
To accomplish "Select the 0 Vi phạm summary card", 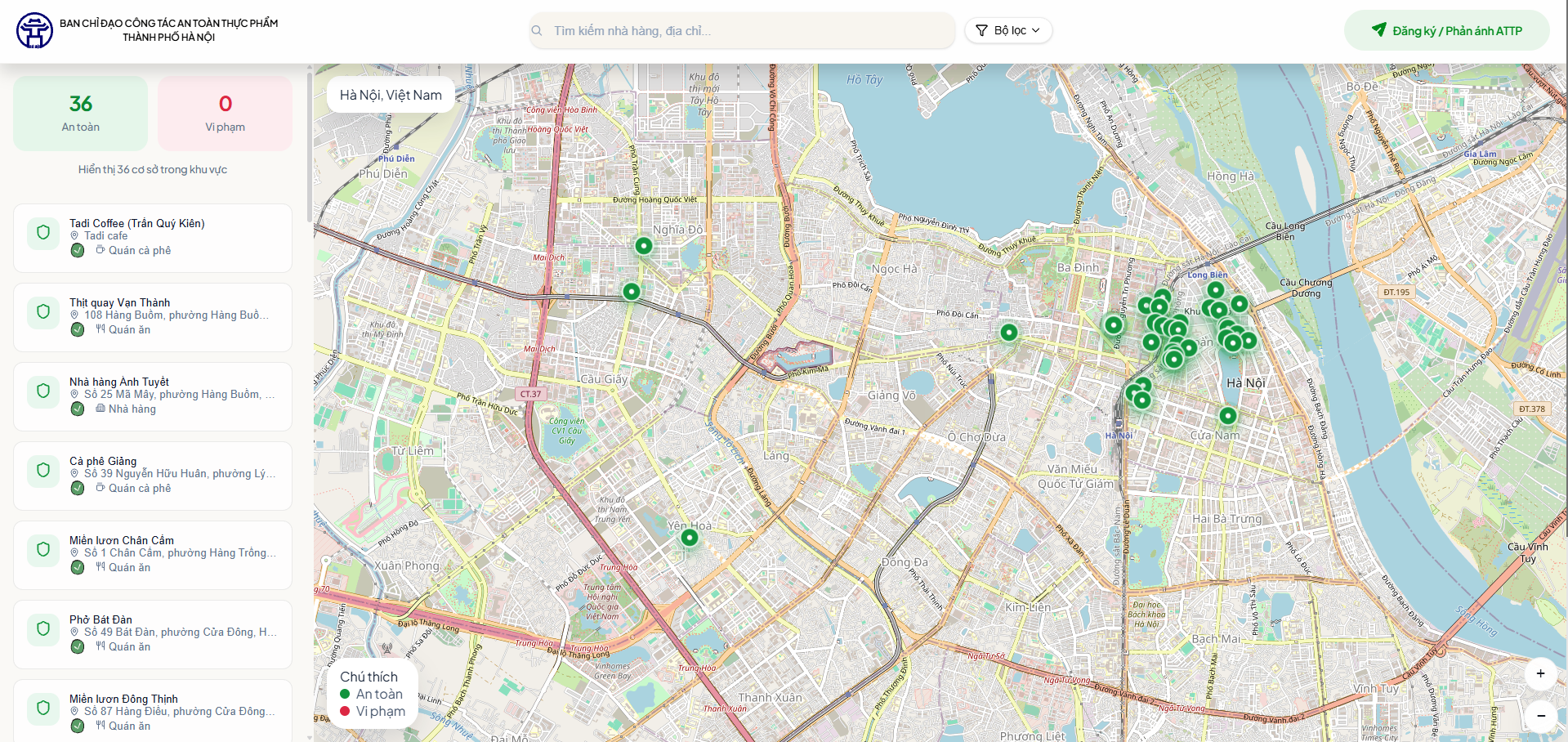I will 225,114.
